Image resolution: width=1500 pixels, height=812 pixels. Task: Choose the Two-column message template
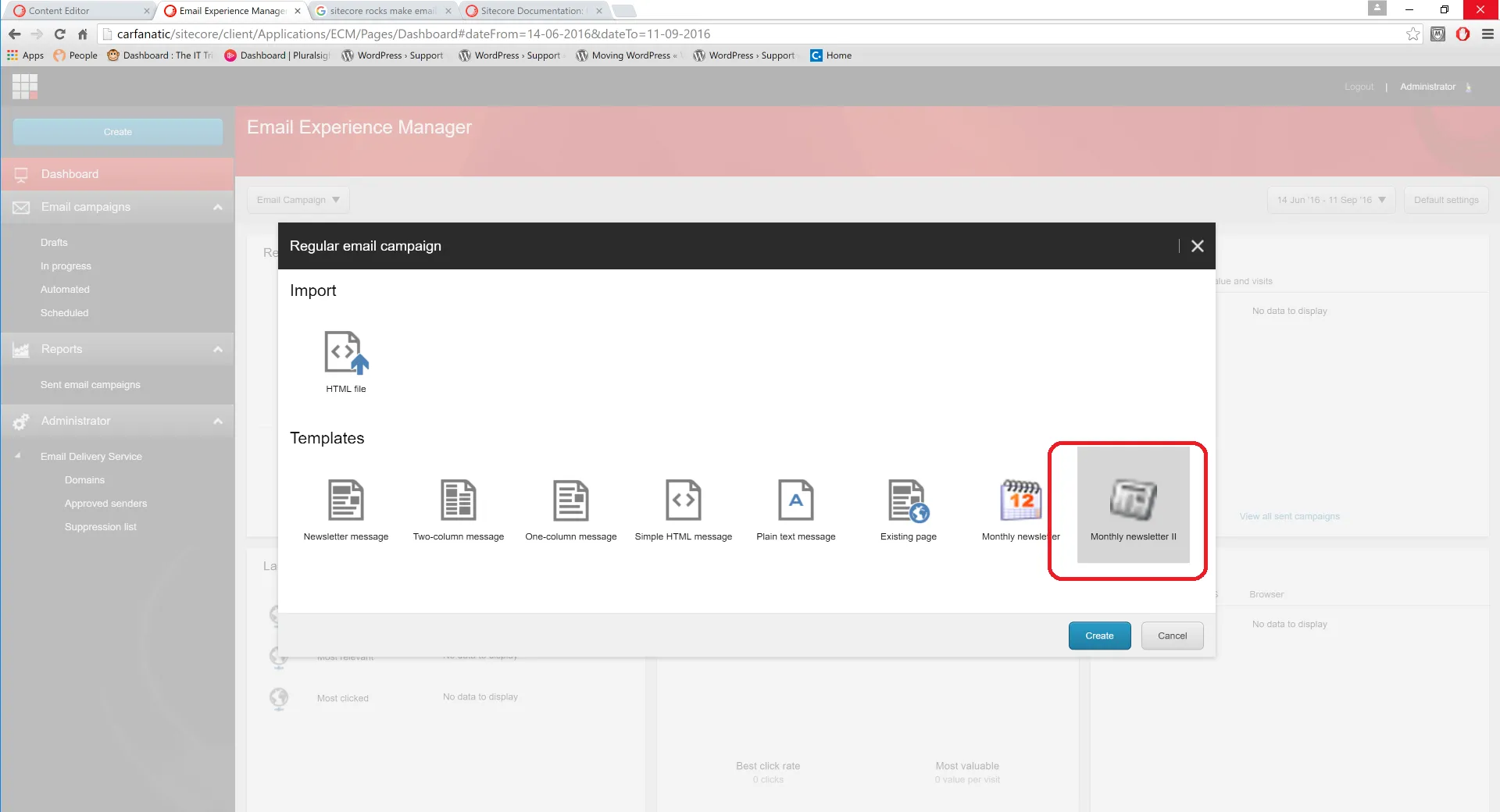459,510
